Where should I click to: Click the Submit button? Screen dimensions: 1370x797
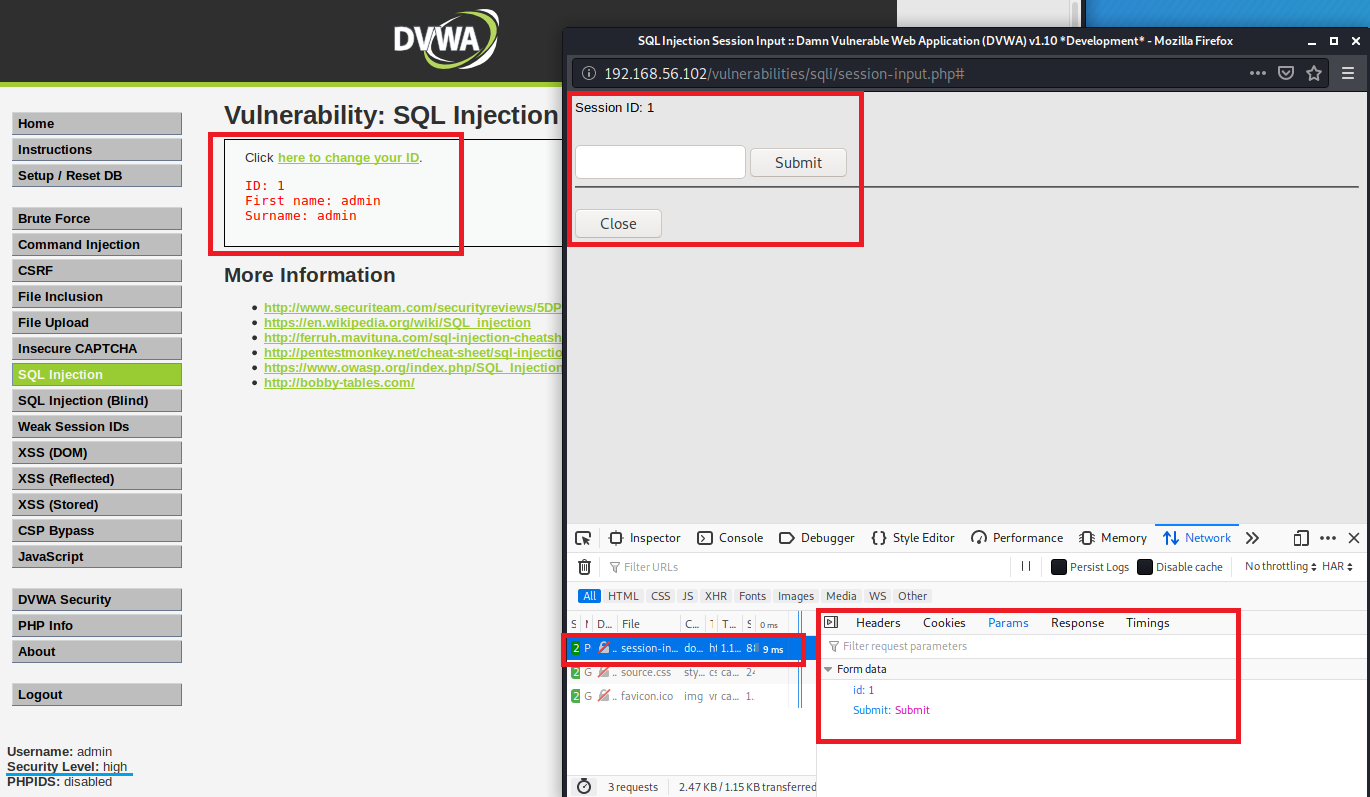pyautogui.click(x=798, y=162)
